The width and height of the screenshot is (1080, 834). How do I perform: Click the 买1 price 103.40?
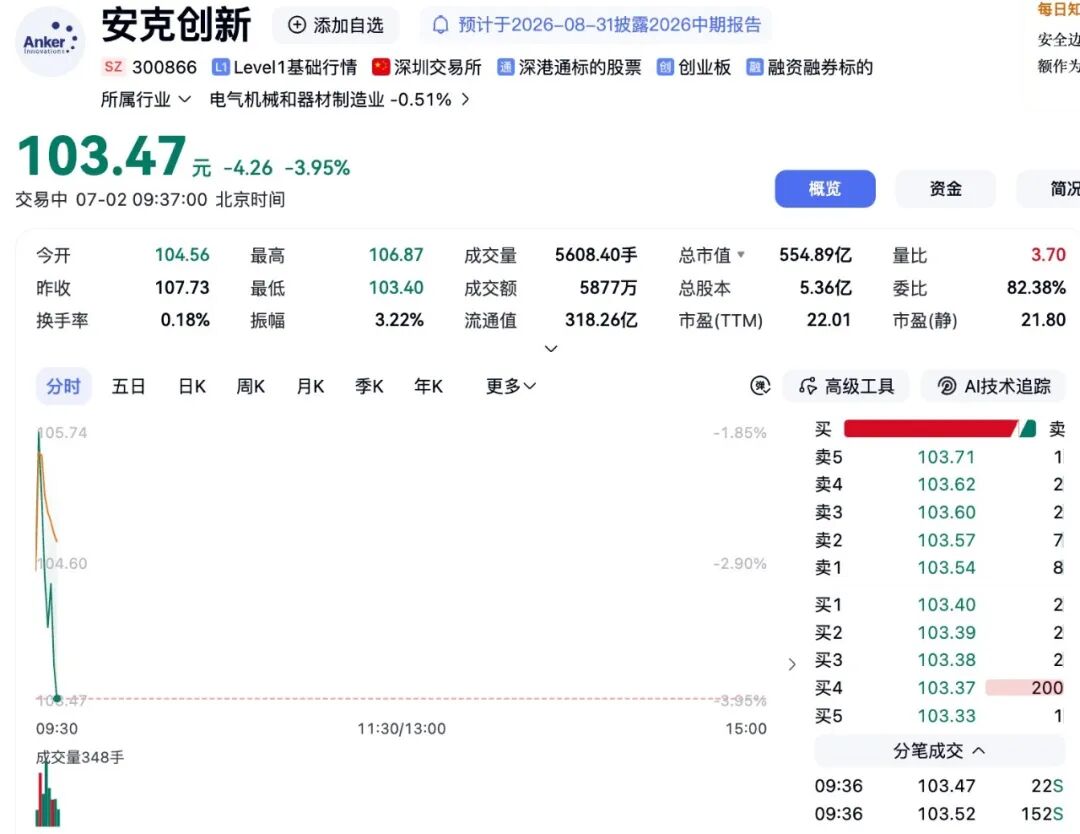(x=946, y=605)
